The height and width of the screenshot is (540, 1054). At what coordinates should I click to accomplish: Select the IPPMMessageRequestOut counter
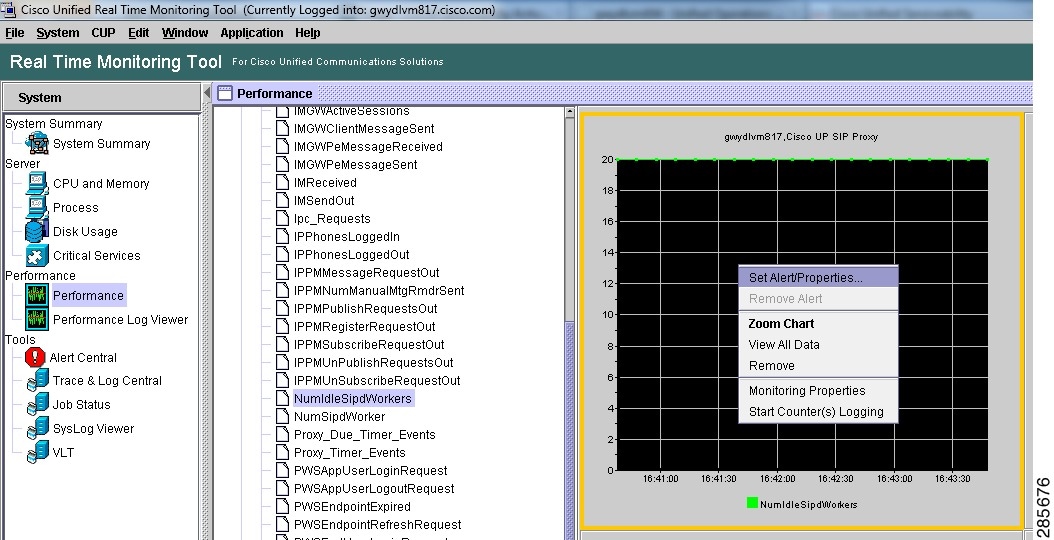pyautogui.click(x=366, y=272)
